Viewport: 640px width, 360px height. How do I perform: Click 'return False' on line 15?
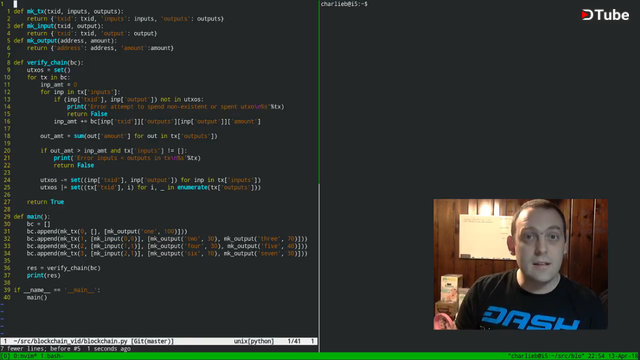[87, 114]
